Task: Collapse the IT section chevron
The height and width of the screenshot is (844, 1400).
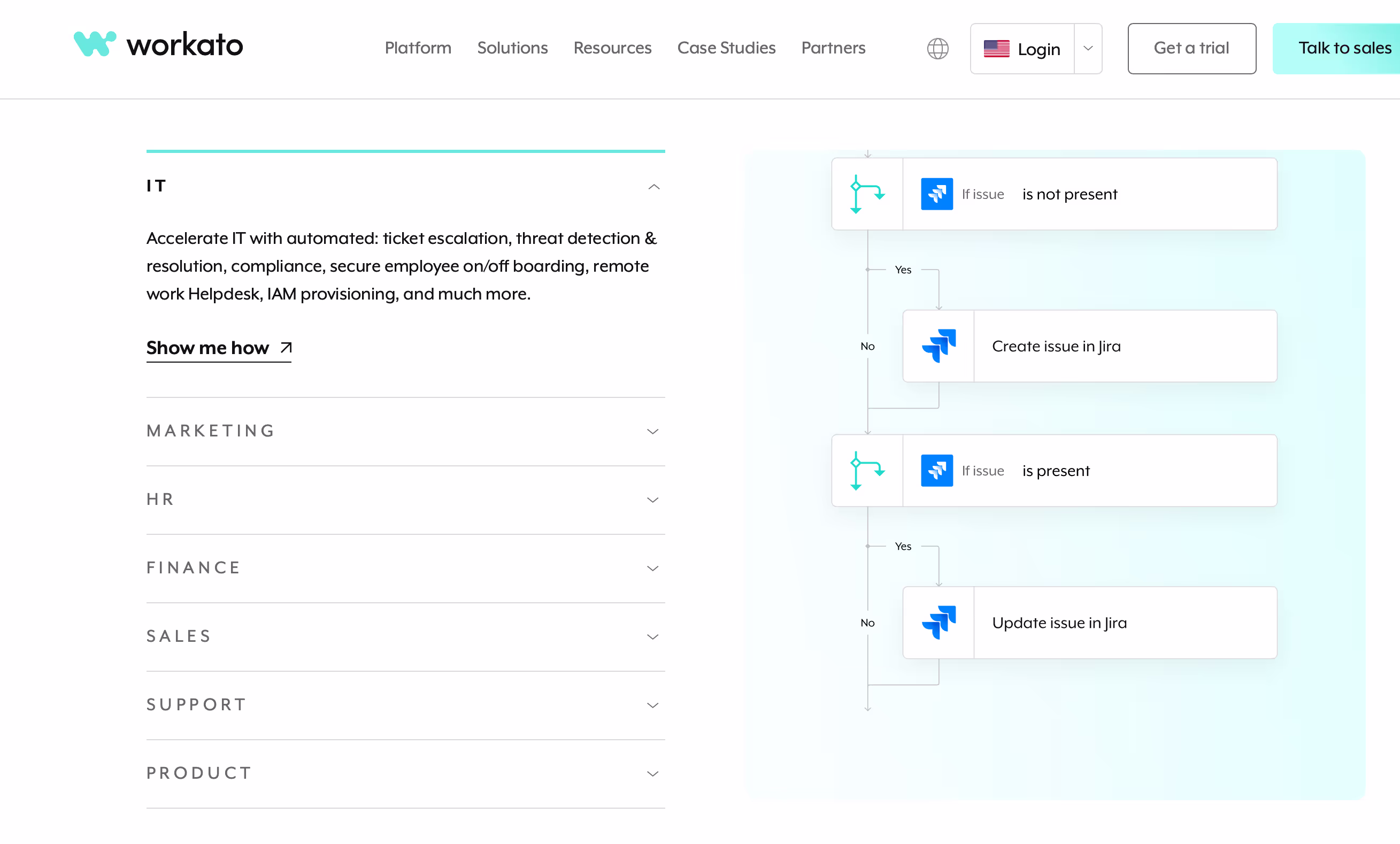Action: pos(654,187)
